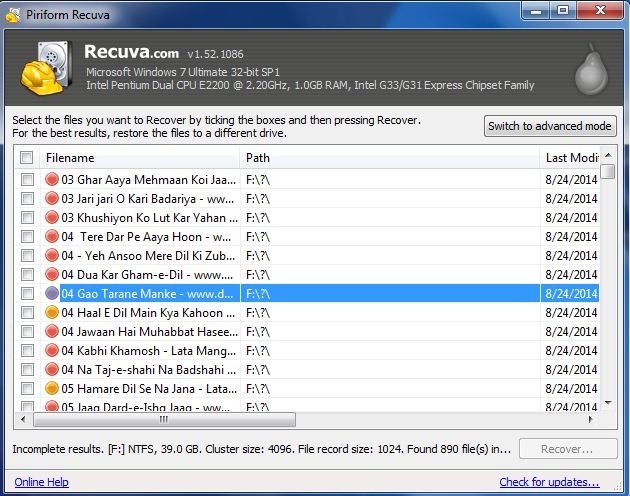
Task: Select file 04 Kabhi Khamosh - Lata Mang...
Action: (149, 351)
